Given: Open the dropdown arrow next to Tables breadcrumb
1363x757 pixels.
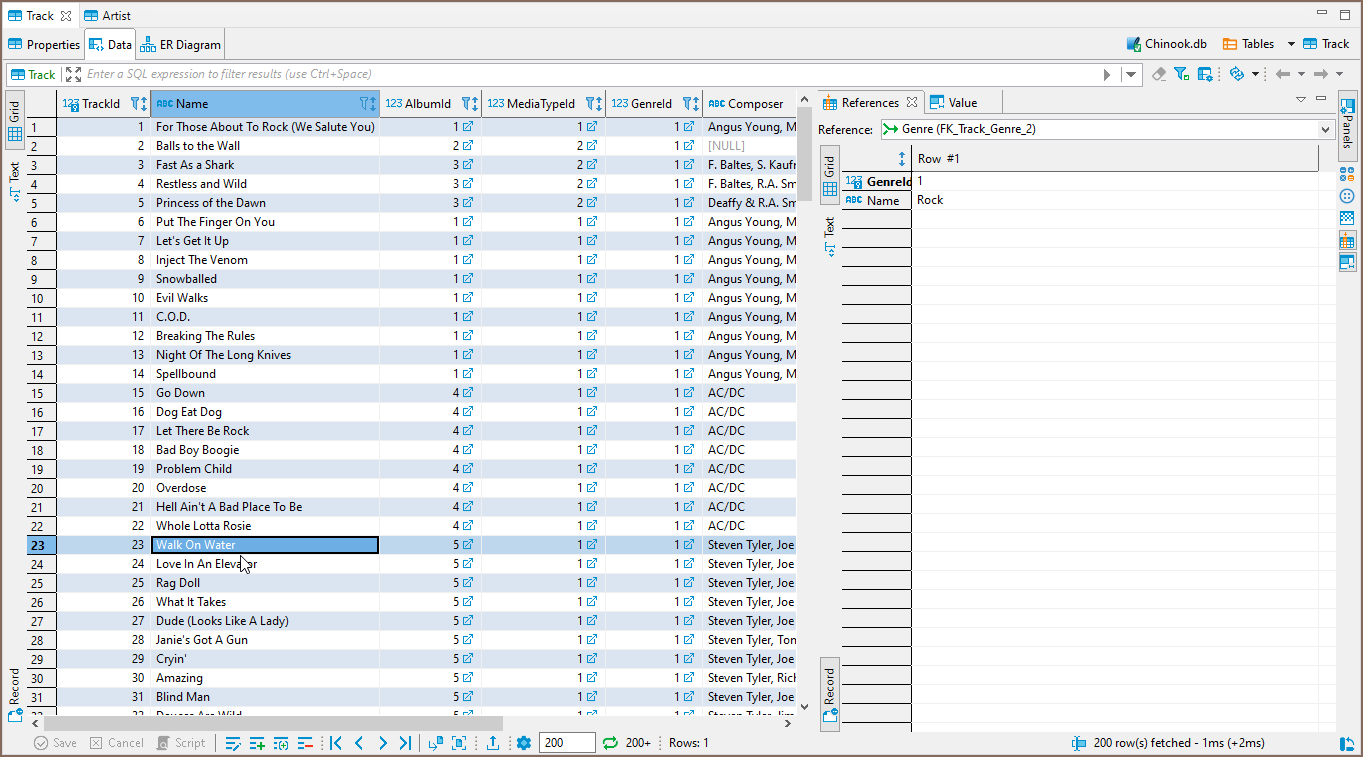Looking at the screenshot, I should click(x=1291, y=44).
